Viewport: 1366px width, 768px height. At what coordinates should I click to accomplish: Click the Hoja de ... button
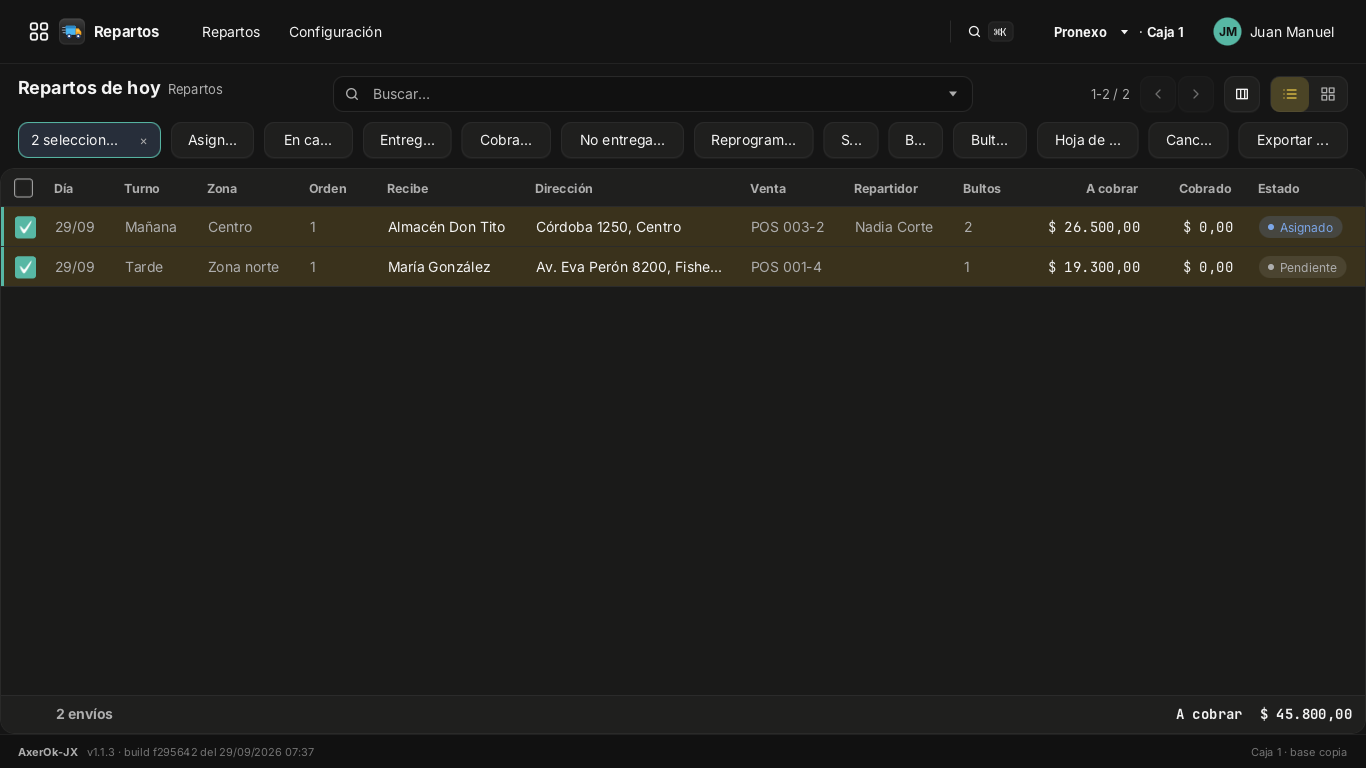1088,140
